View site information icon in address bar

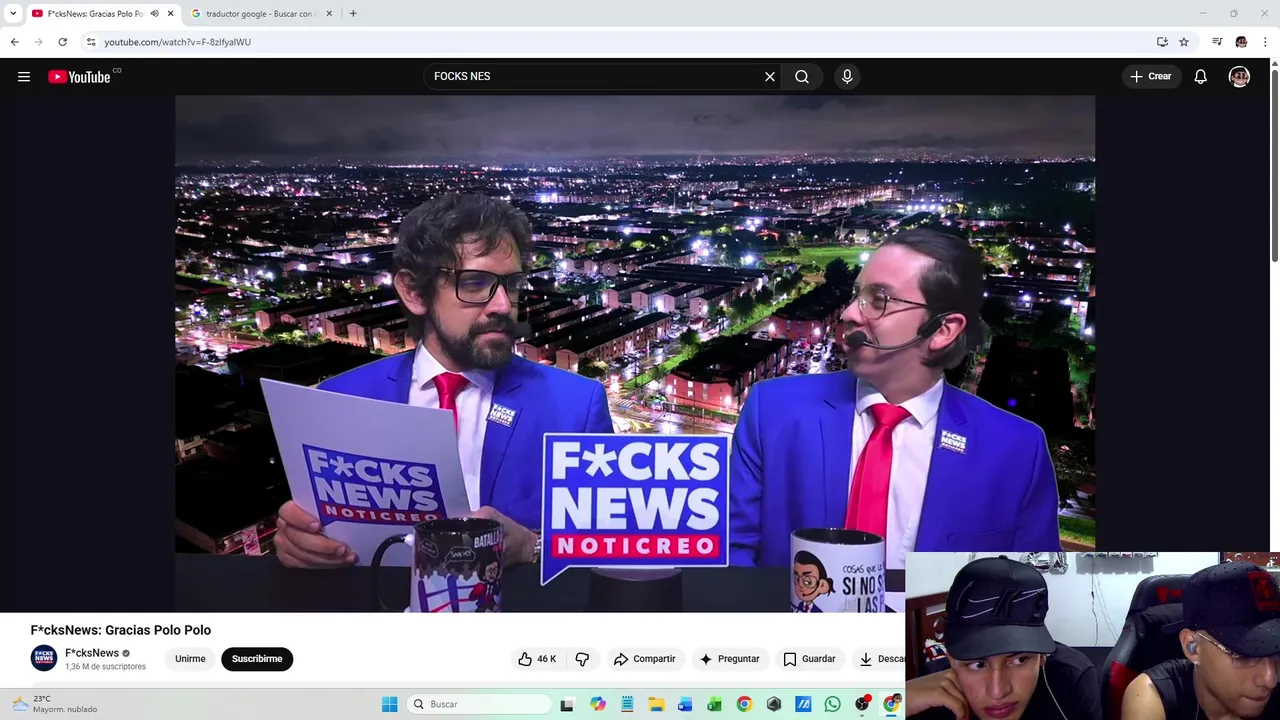pyautogui.click(x=91, y=42)
